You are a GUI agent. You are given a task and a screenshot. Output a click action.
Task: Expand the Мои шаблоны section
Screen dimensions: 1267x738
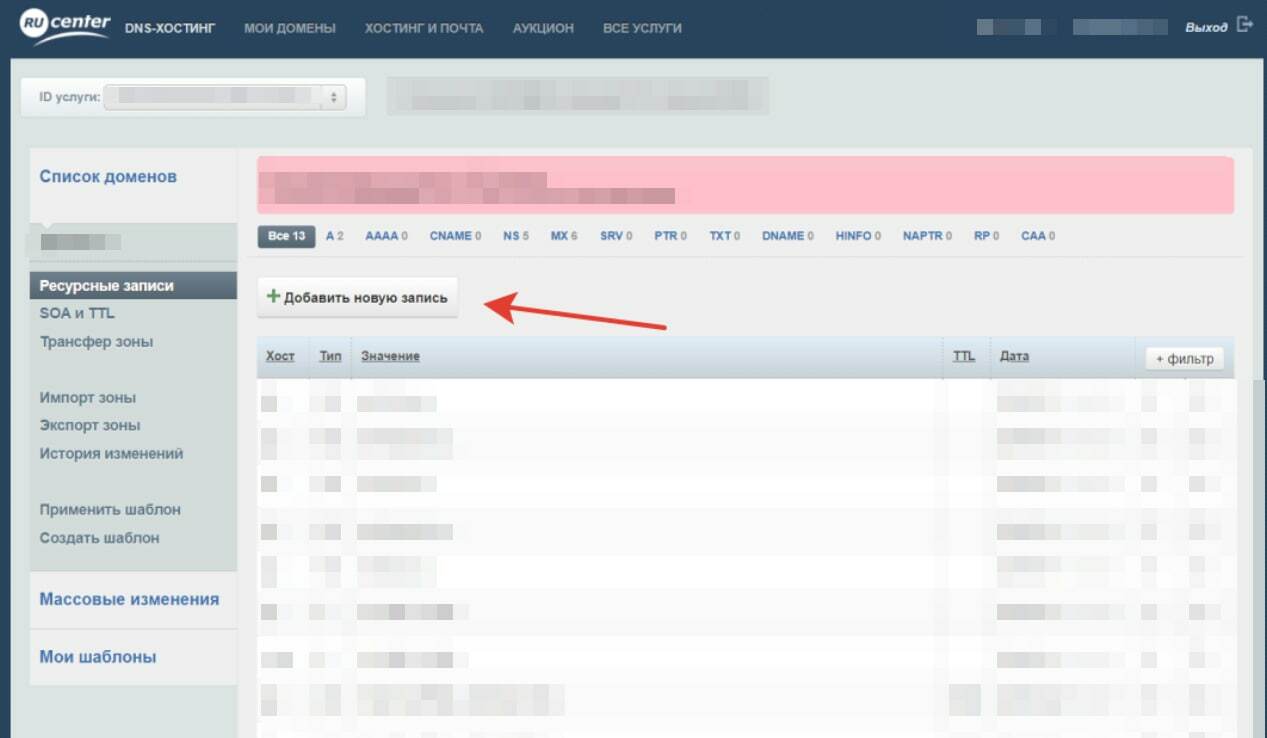pos(98,657)
